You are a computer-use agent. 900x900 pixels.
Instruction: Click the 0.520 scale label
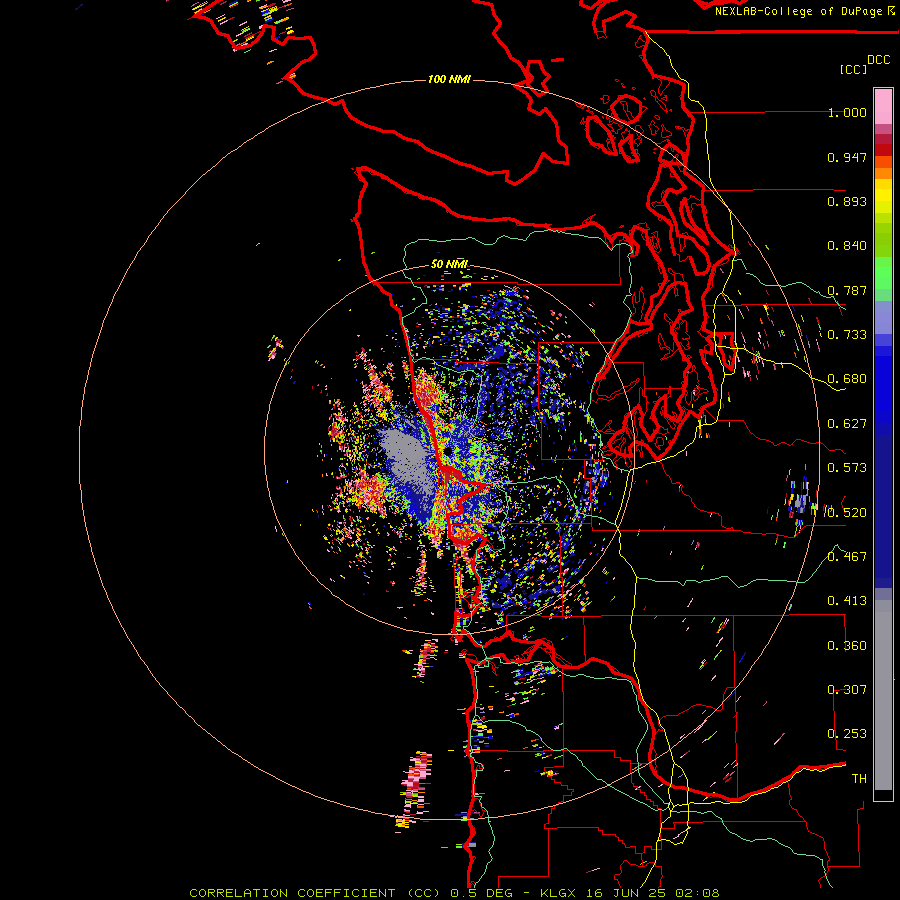click(x=847, y=513)
